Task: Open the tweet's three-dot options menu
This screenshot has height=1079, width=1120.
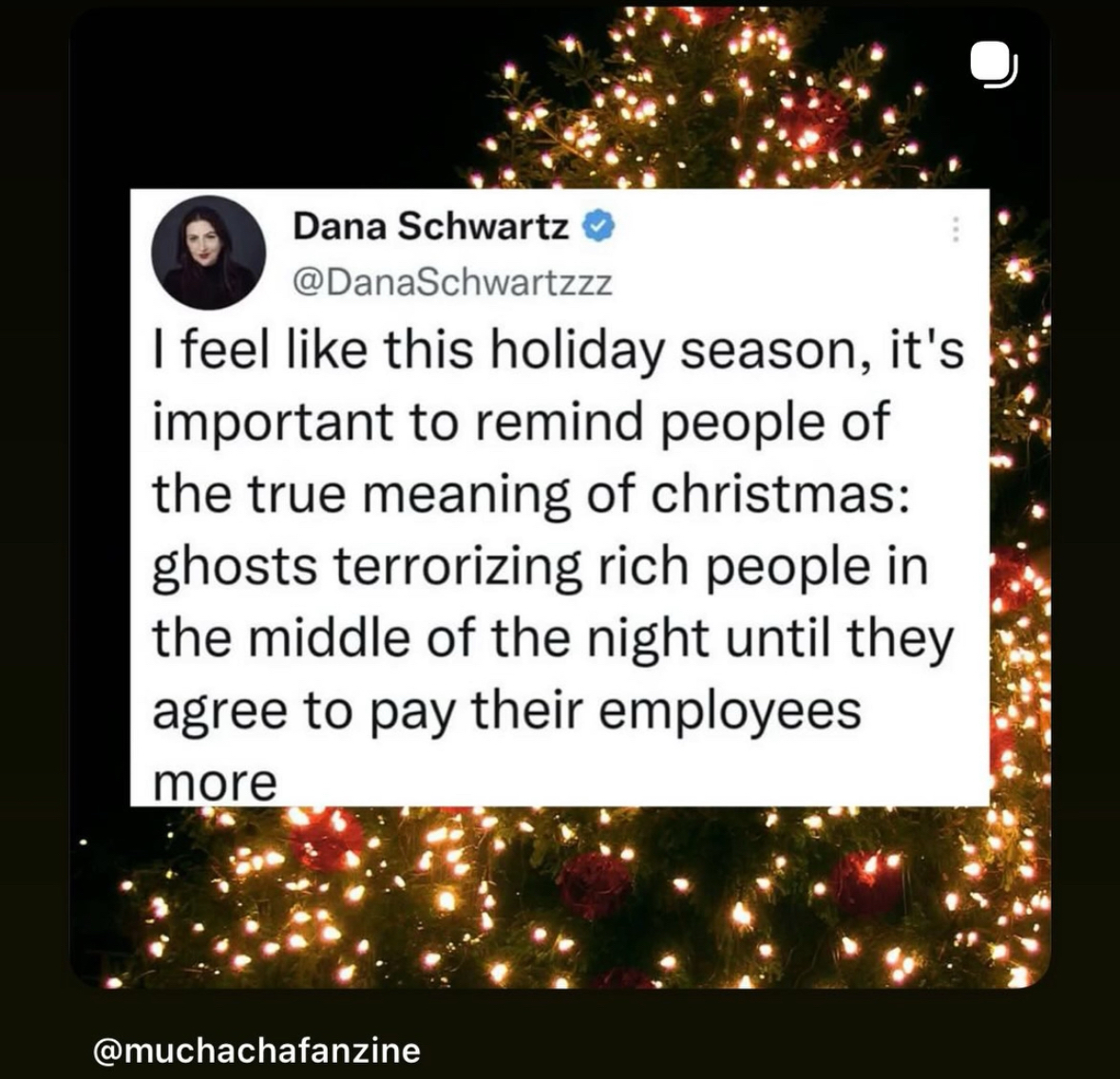Action: tap(956, 229)
